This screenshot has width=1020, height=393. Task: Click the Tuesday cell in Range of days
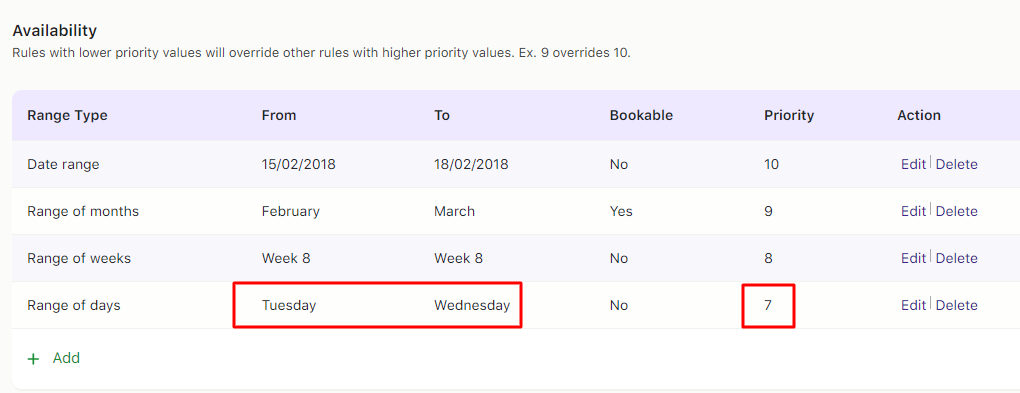[289, 305]
